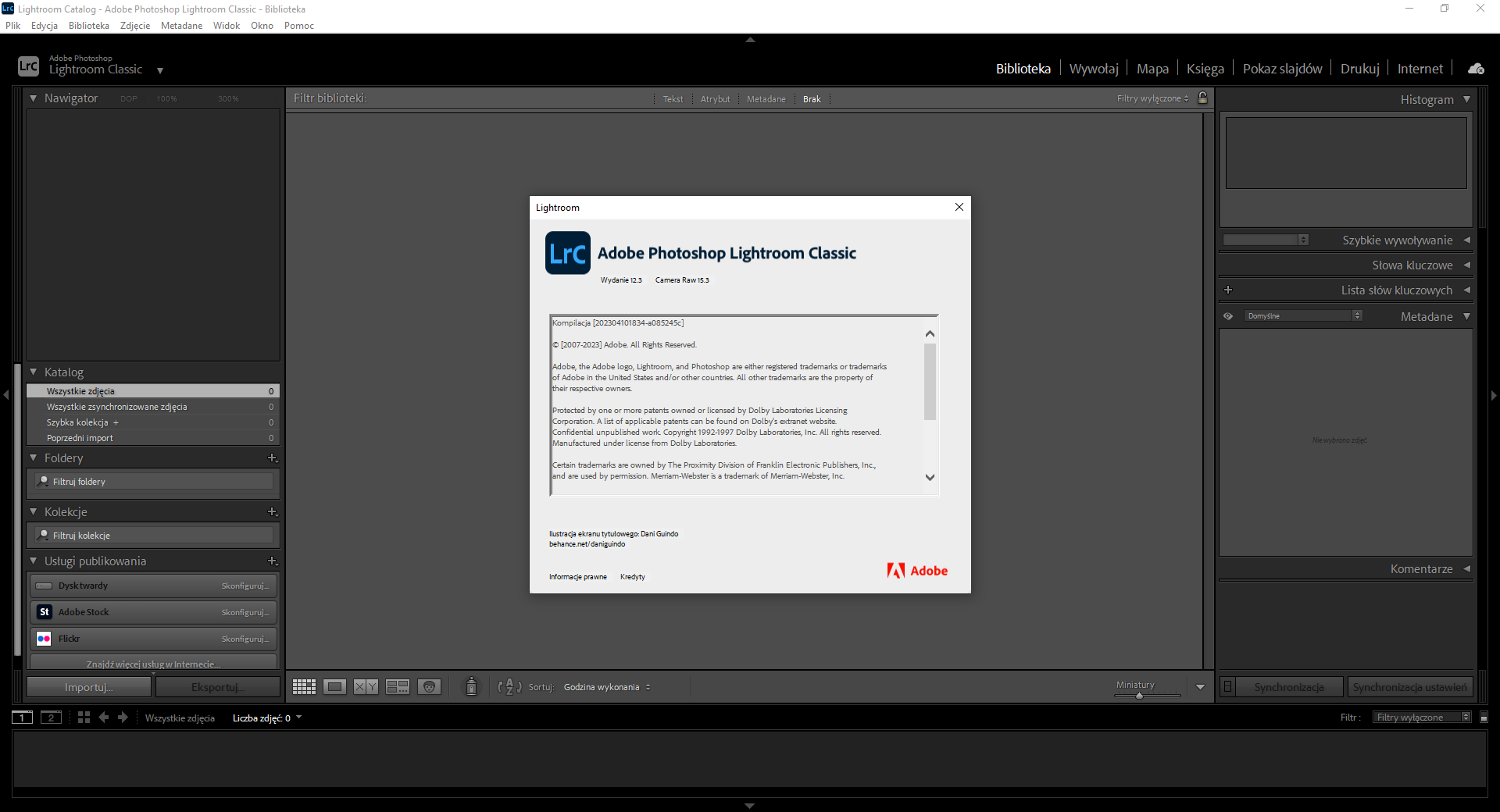Toggle filter switch at filmstrip right
Screen dimensions: 1500x812
(x=1484, y=718)
